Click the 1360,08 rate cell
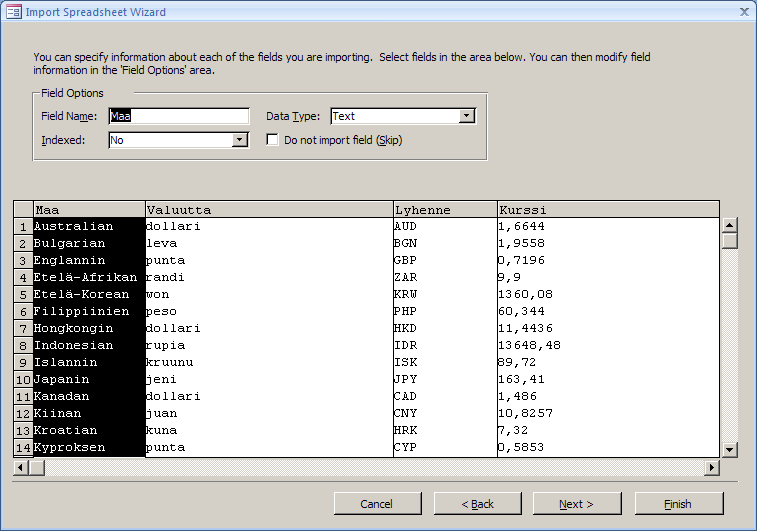The height and width of the screenshot is (531, 757). pyautogui.click(x=608, y=294)
